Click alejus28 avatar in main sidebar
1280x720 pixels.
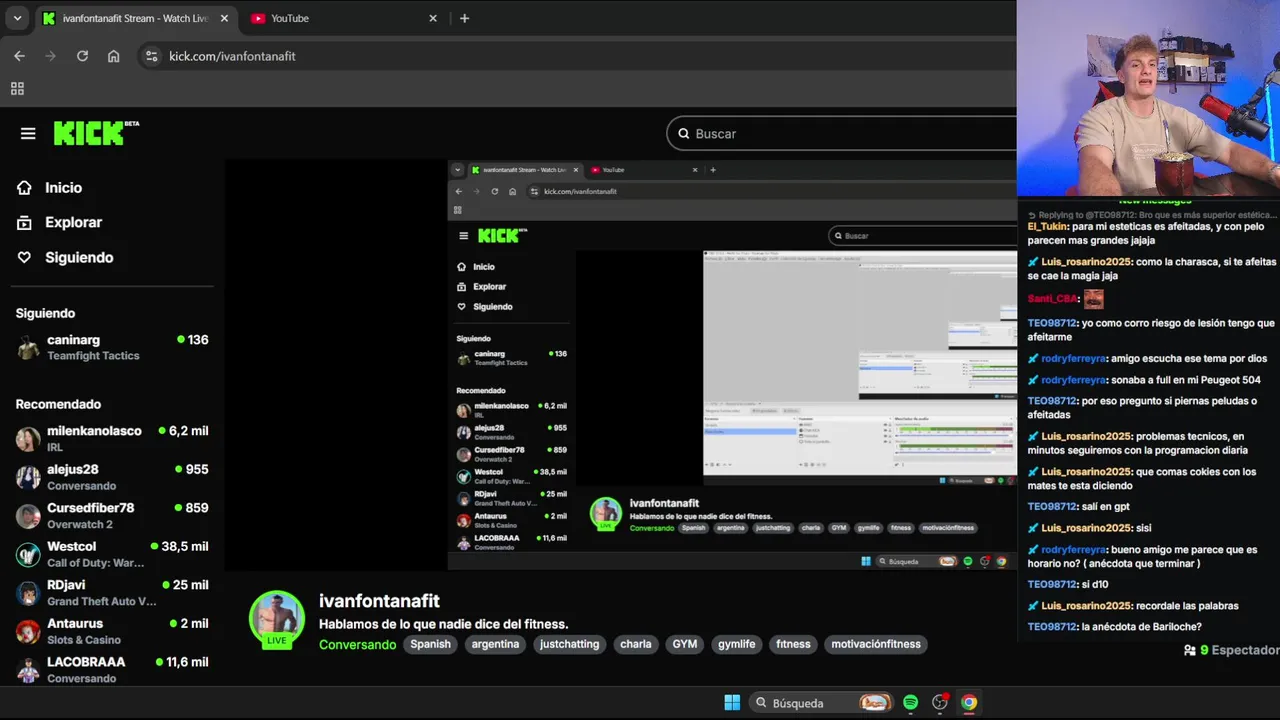pyautogui.click(x=28, y=477)
